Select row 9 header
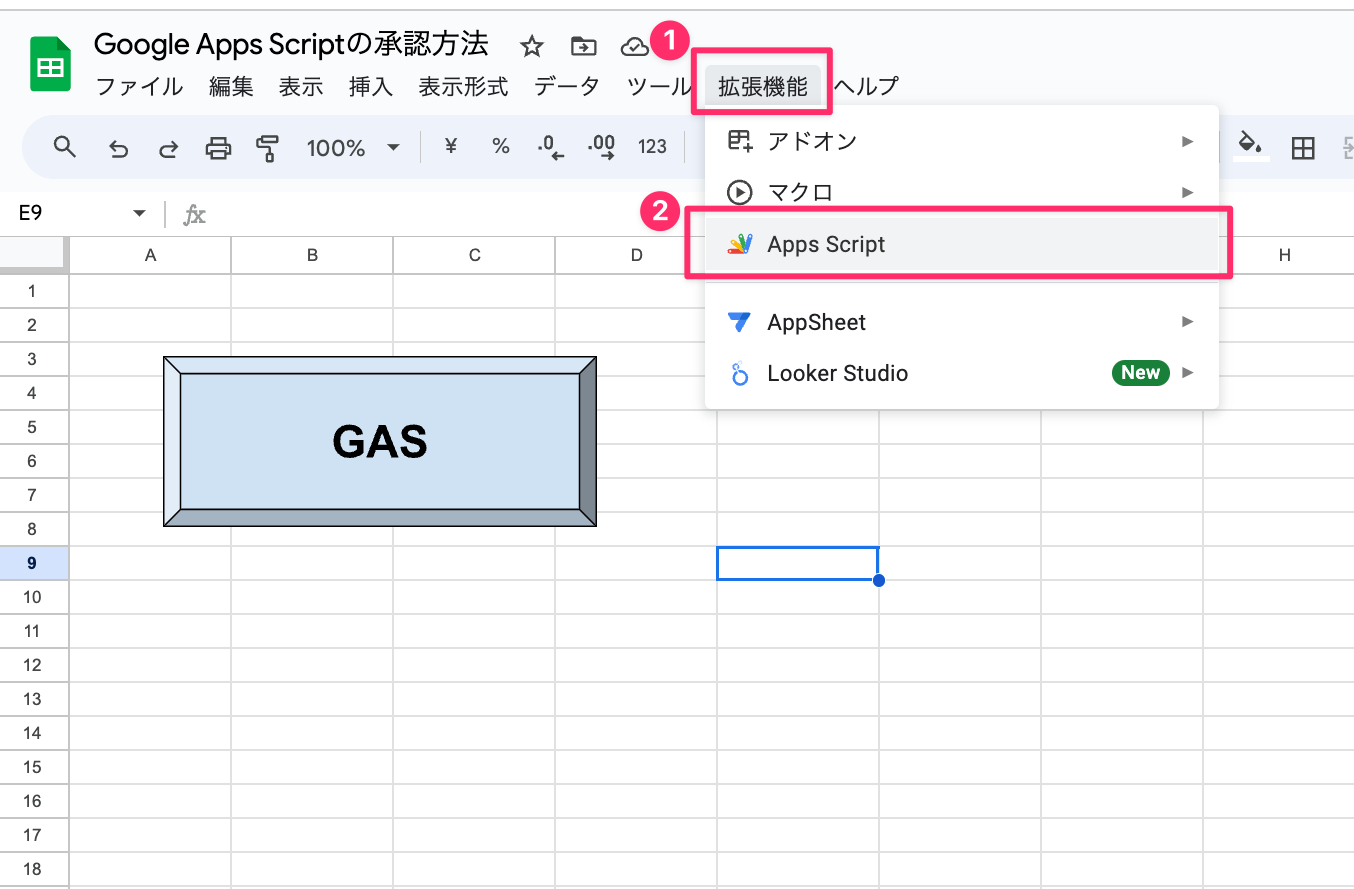 (x=33, y=563)
